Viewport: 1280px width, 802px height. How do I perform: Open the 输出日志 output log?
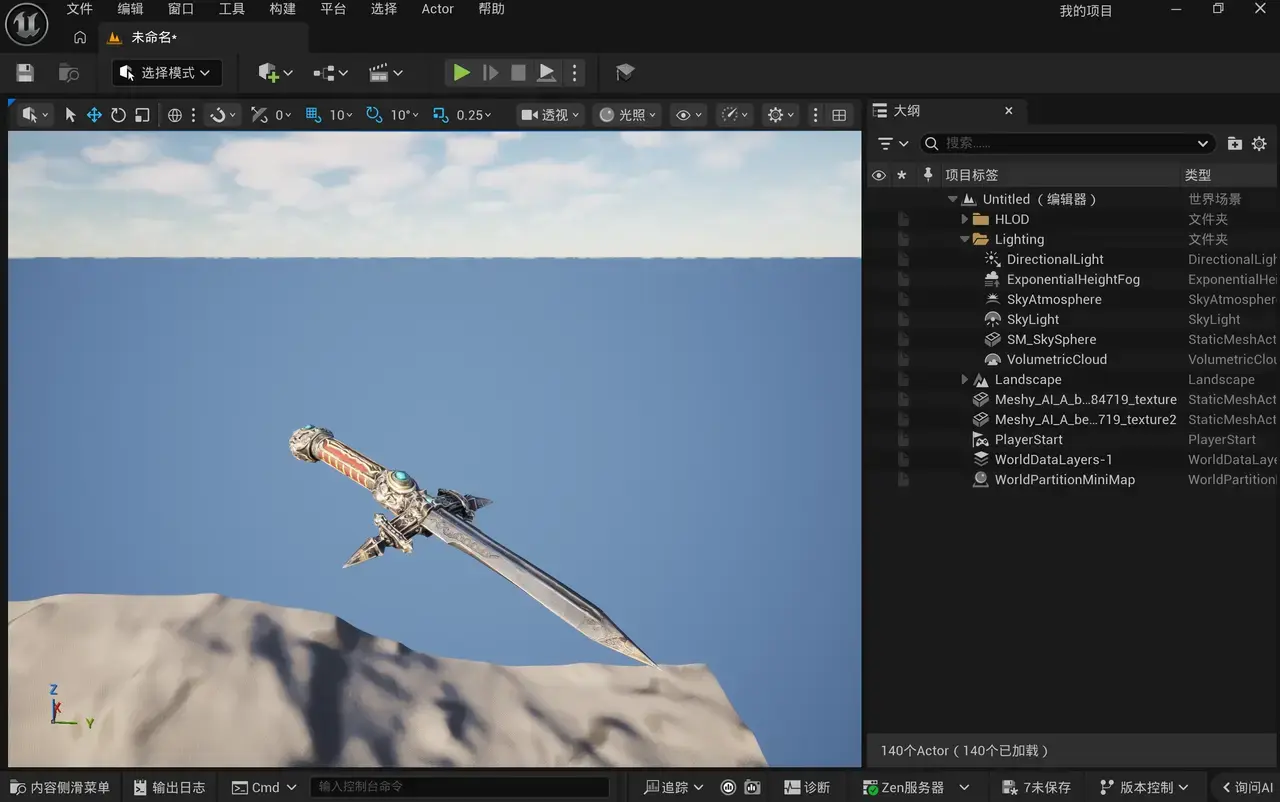point(169,787)
